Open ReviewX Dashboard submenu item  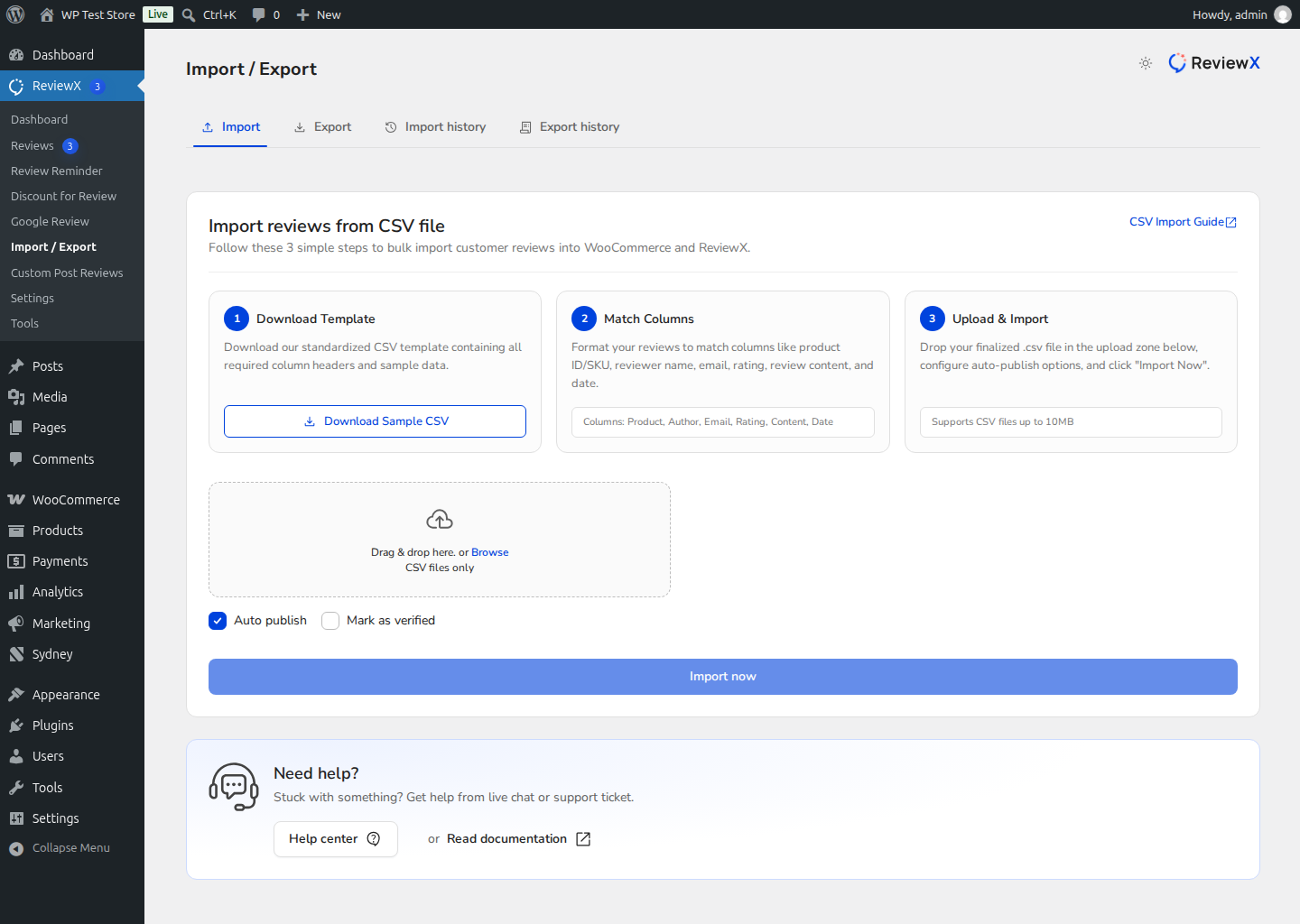39,119
